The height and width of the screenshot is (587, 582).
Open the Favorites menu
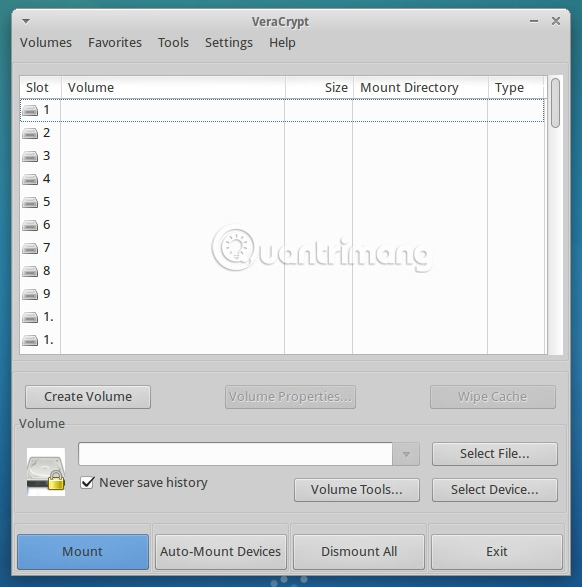point(115,43)
